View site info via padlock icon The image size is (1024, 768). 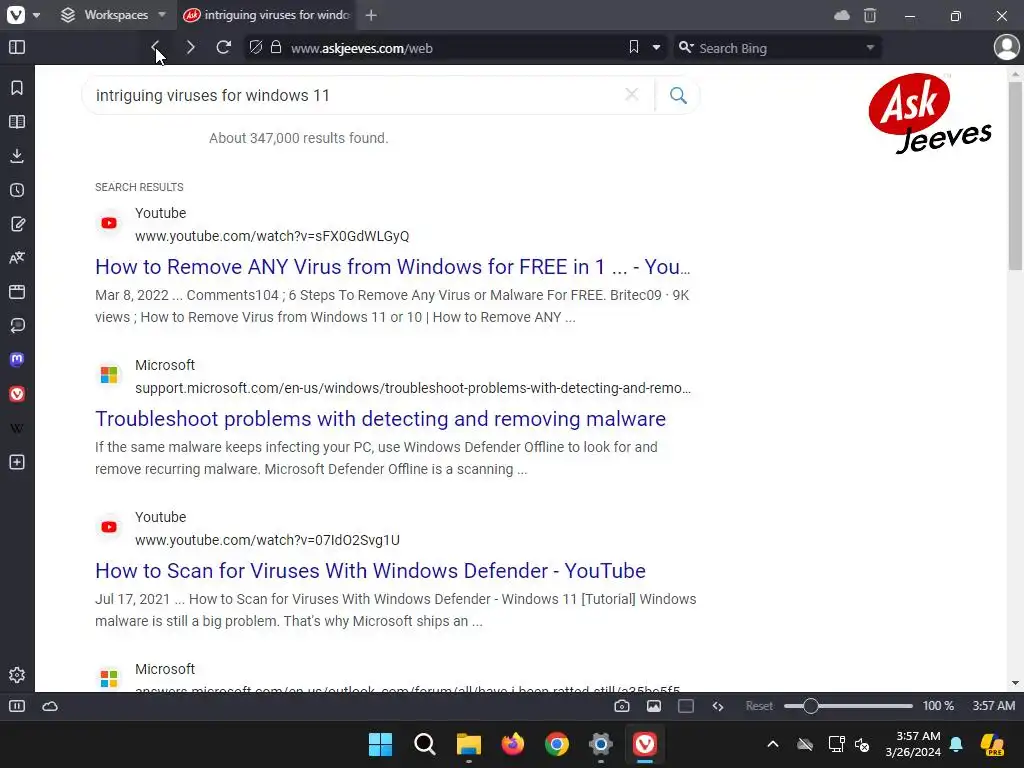click(x=276, y=48)
